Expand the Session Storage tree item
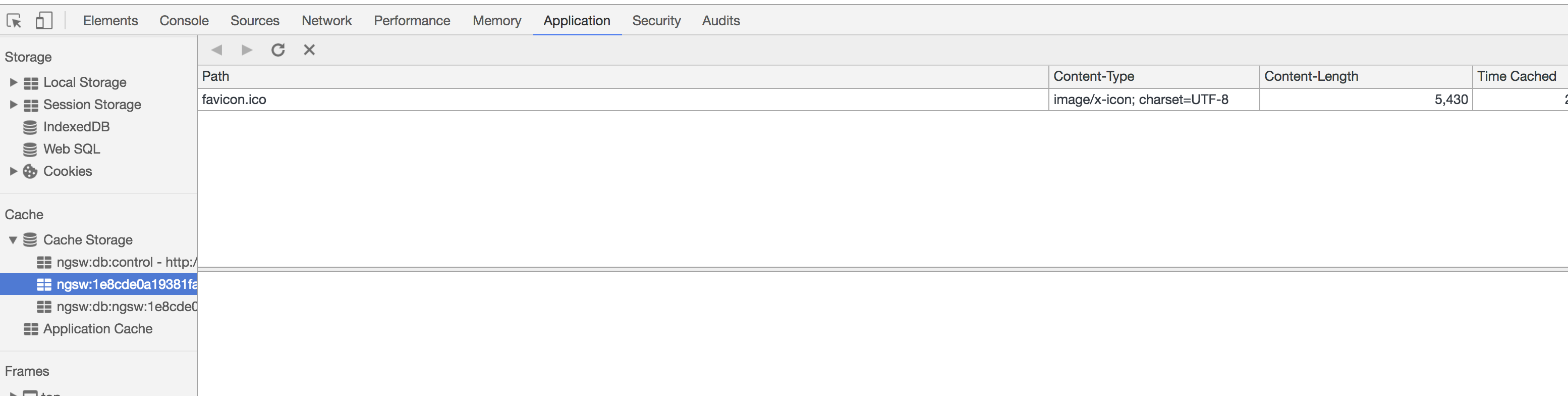The image size is (1568, 396). click(x=13, y=104)
